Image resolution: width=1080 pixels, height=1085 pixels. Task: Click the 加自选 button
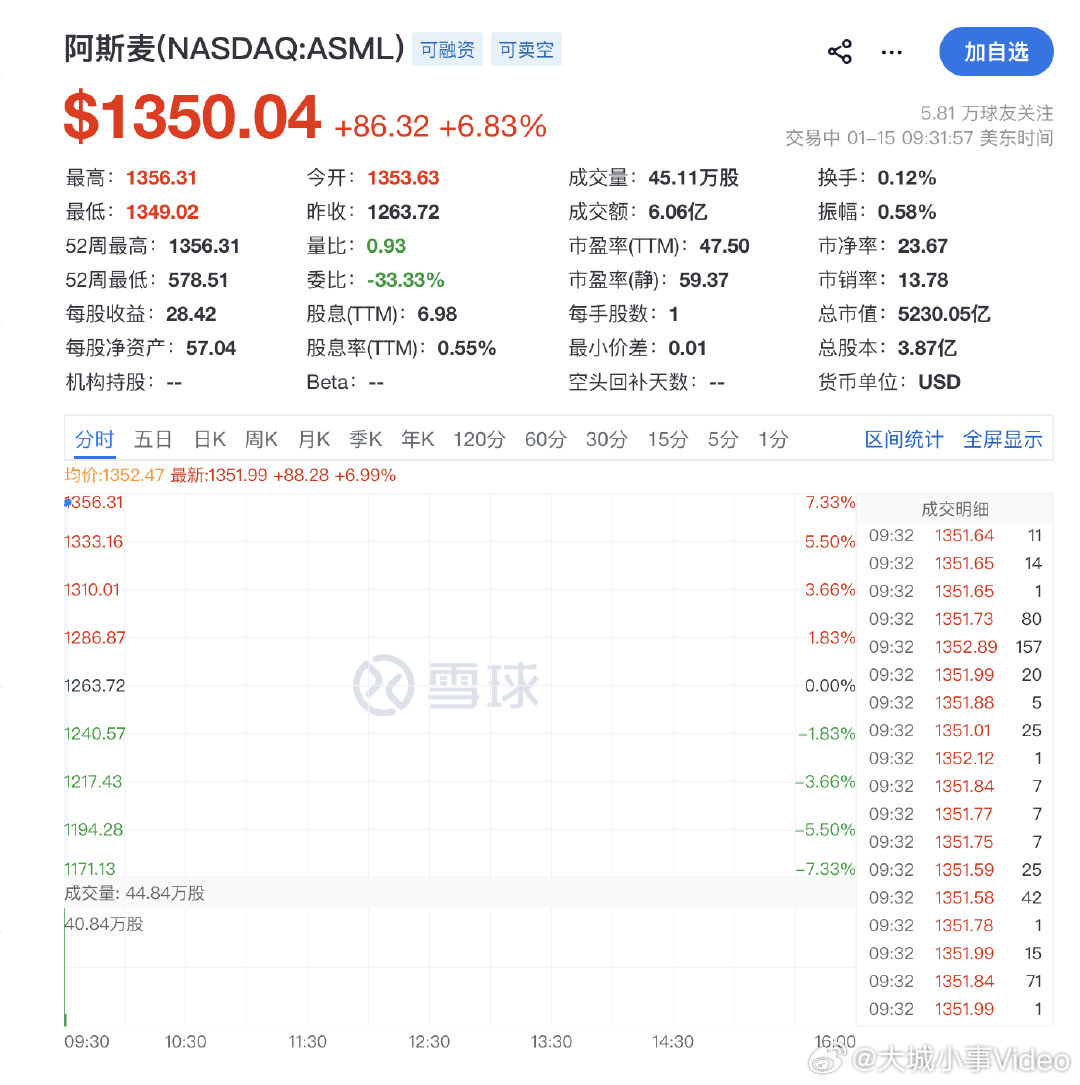(x=996, y=52)
